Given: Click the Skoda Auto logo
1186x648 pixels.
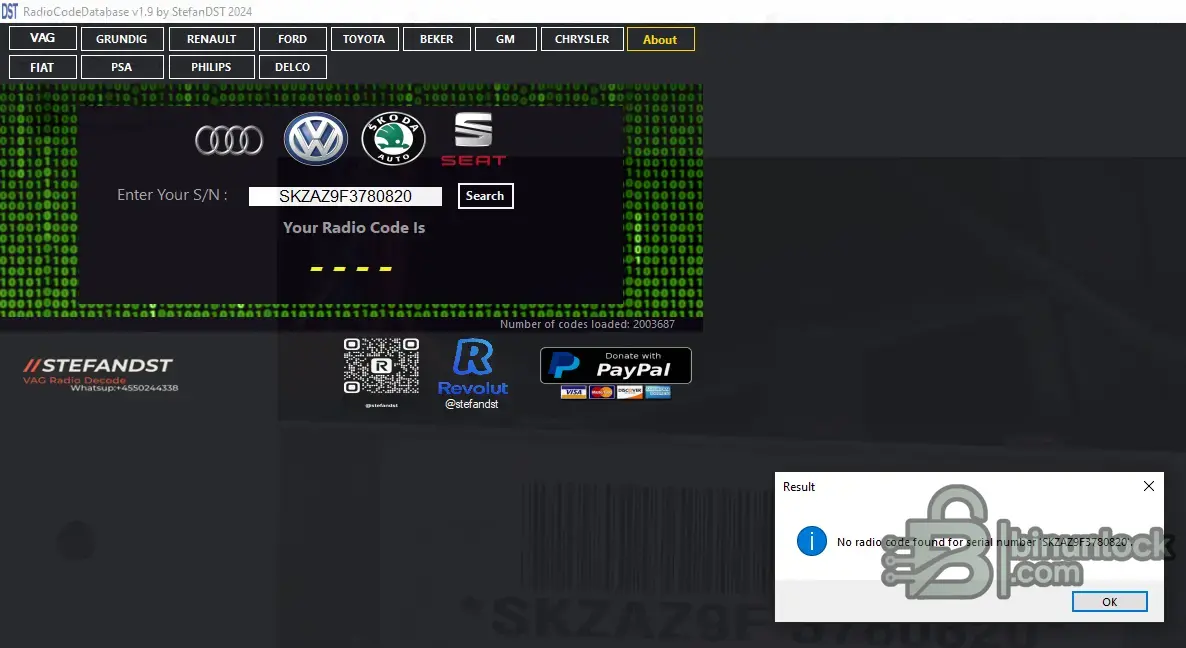Looking at the screenshot, I should (x=393, y=139).
